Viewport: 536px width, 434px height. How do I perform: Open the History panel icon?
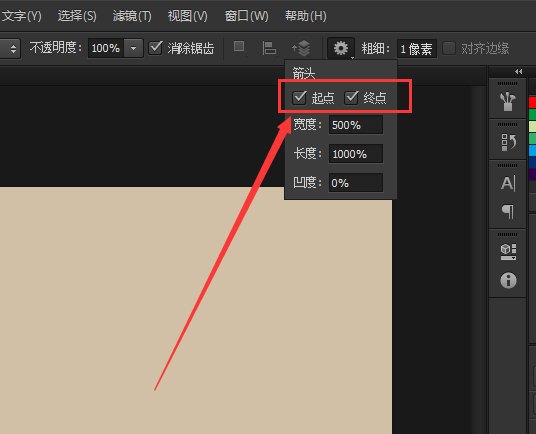click(508, 142)
